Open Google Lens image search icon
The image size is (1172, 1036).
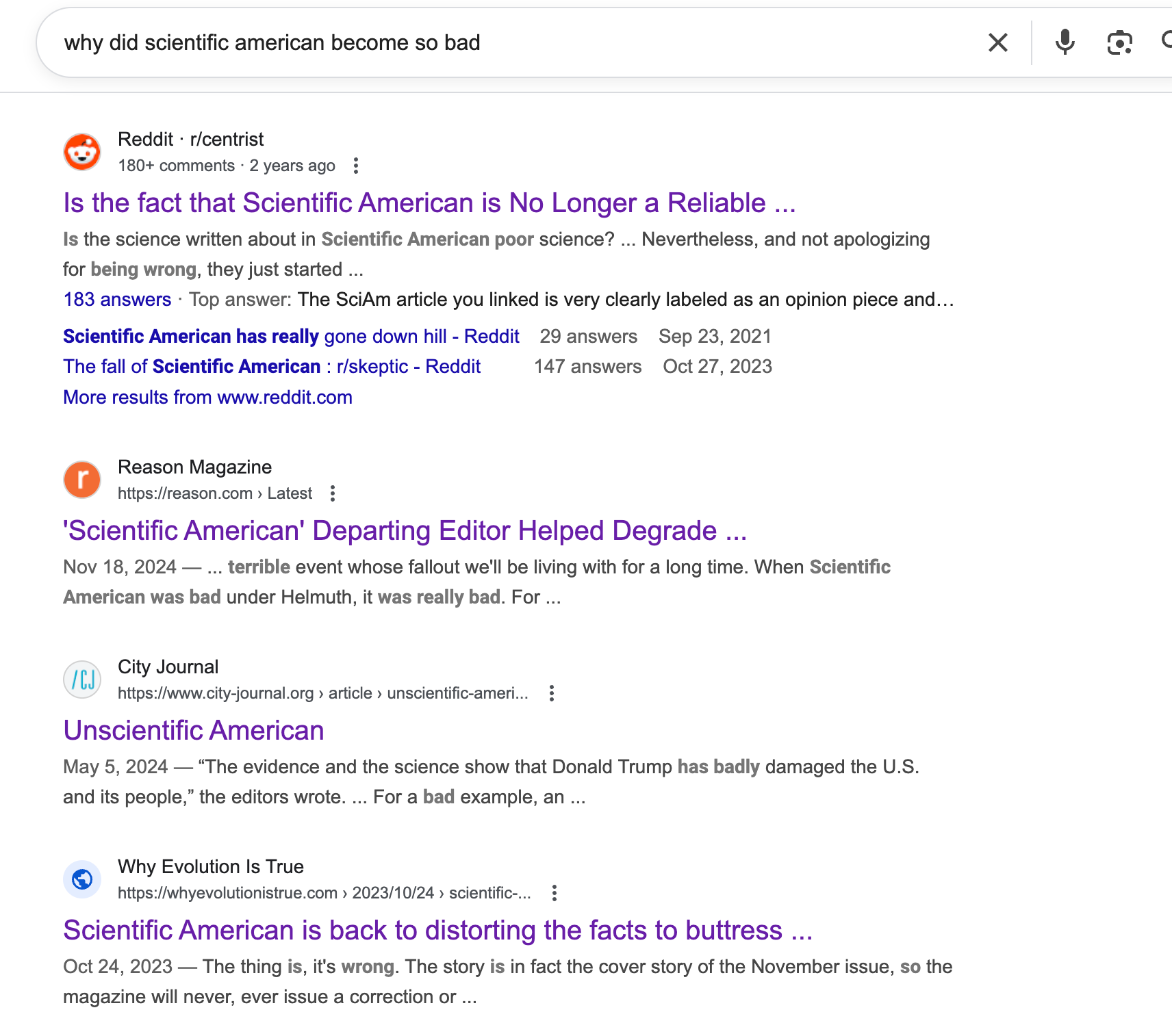[x=1119, y=42]
